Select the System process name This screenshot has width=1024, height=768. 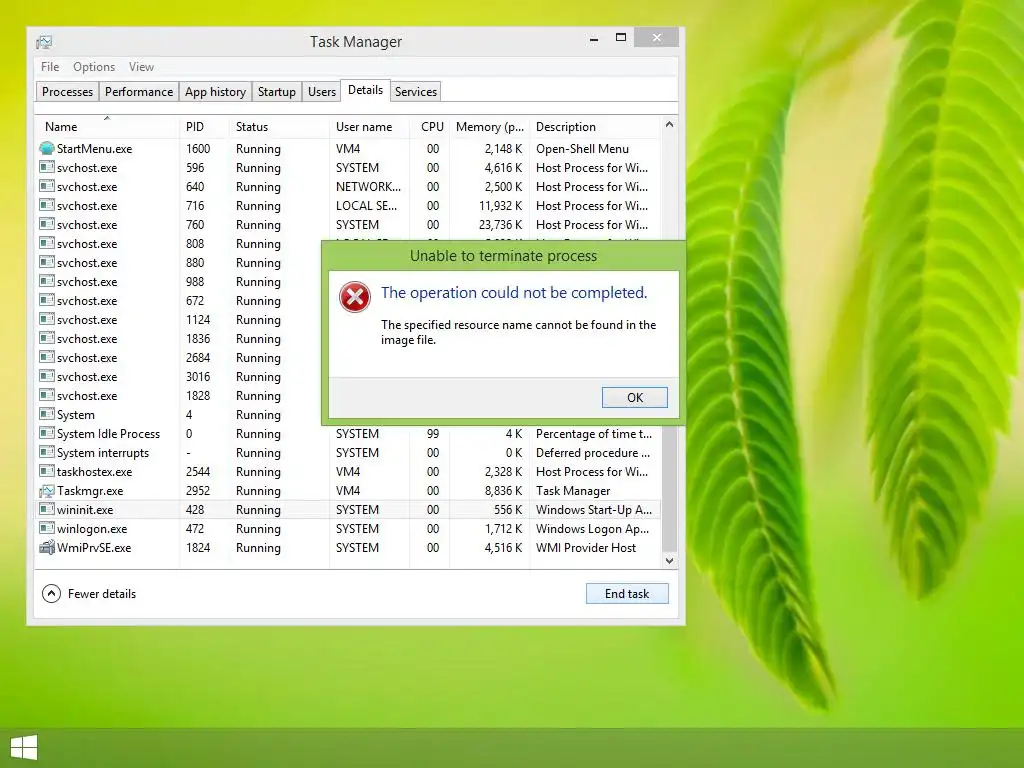[76, 415]
